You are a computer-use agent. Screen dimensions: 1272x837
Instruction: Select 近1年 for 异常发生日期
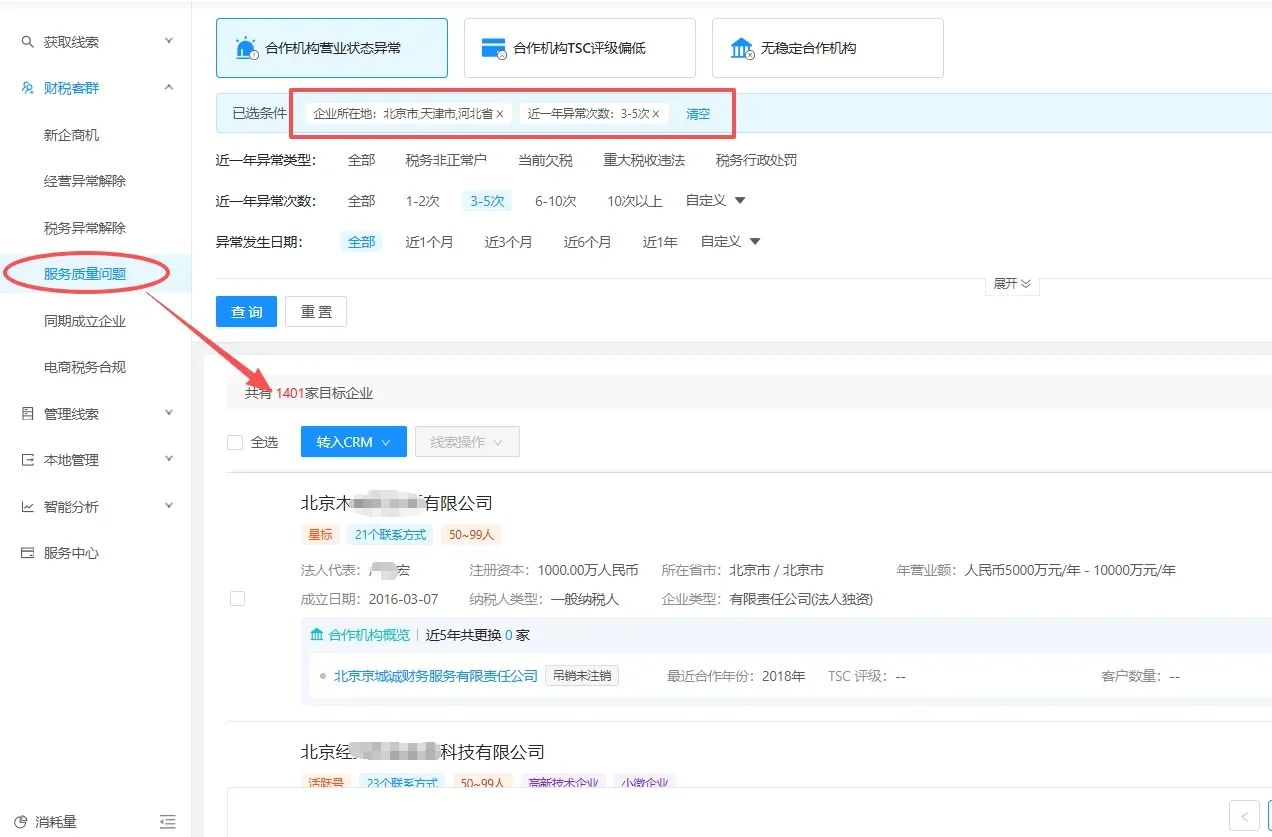660,242
